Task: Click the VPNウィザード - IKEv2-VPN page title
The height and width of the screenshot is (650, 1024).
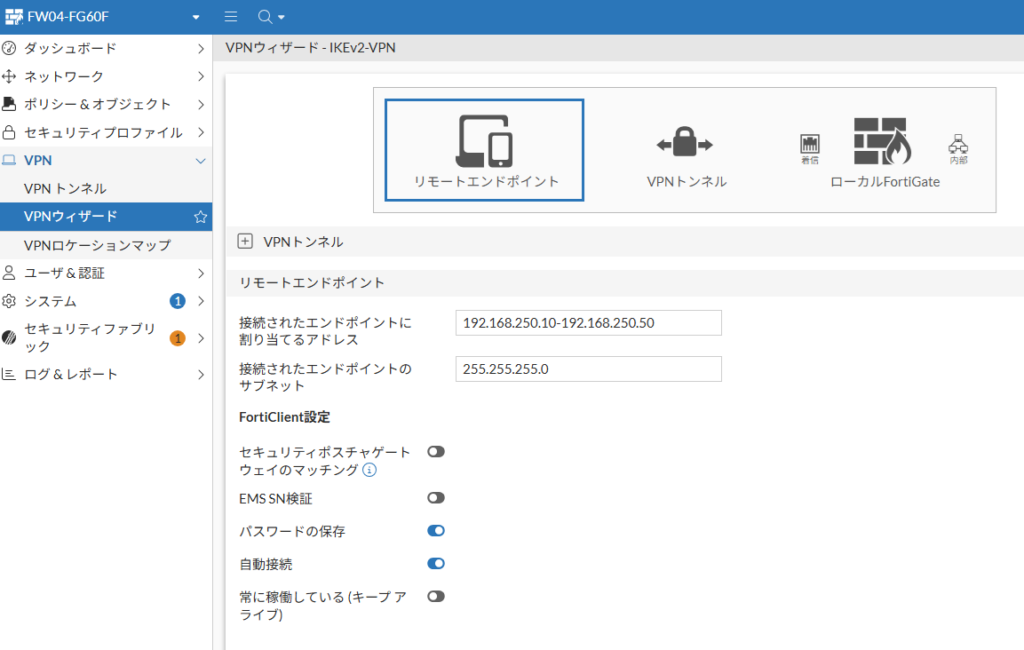Action: [x=310, y=48]
